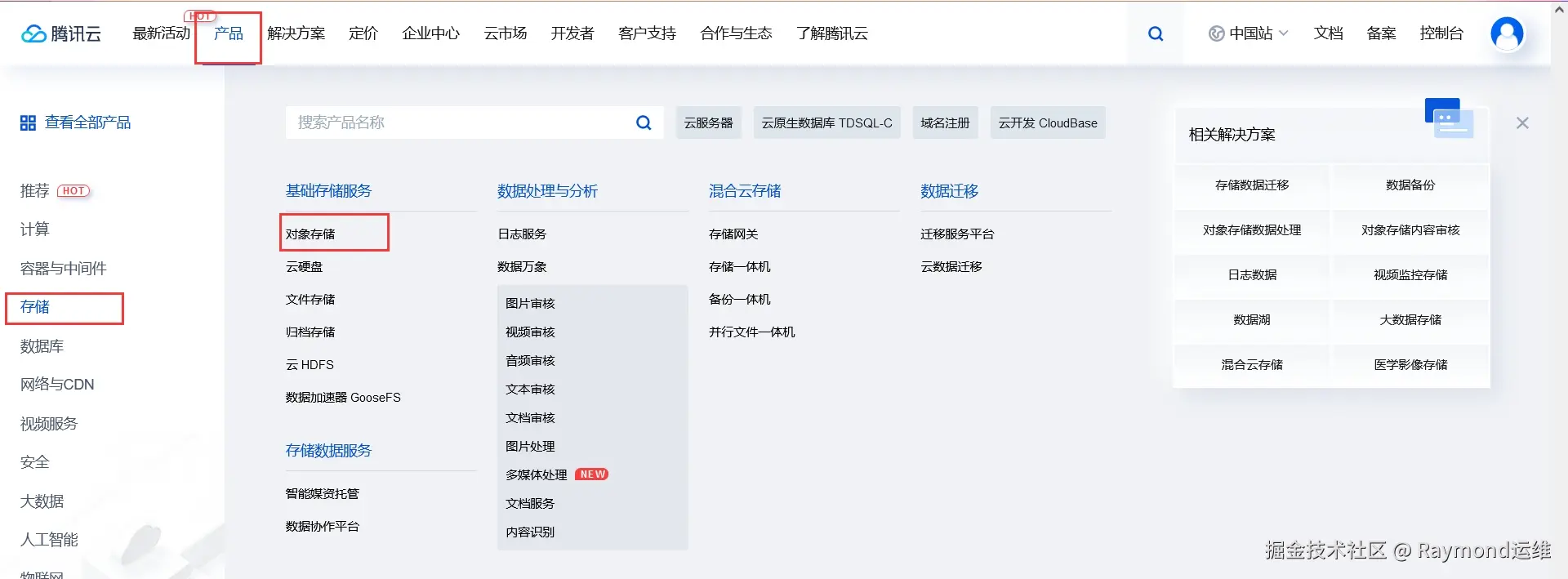Click the 云开发 CloudBase tag
The image size is (1568, 579).
click(x=1048, y=122)
